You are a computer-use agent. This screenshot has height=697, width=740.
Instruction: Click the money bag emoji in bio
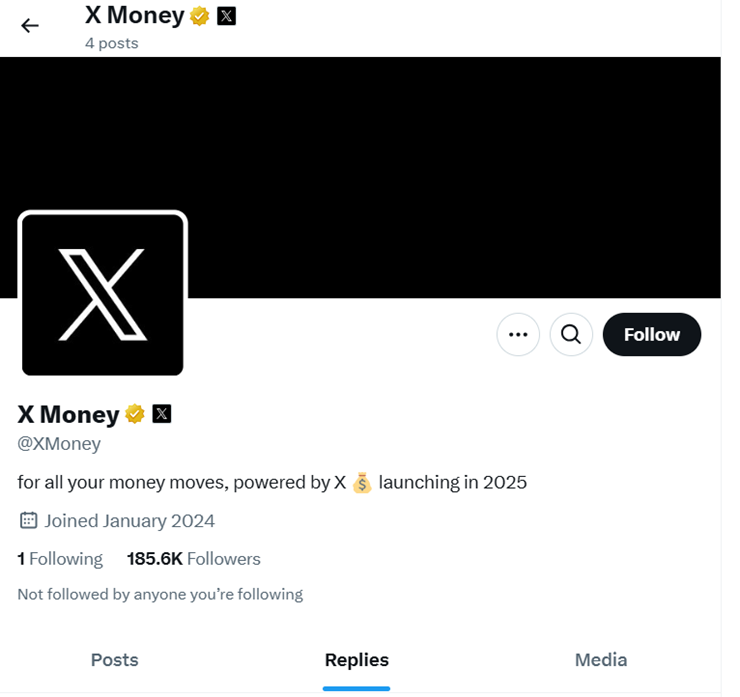point(361,483)
